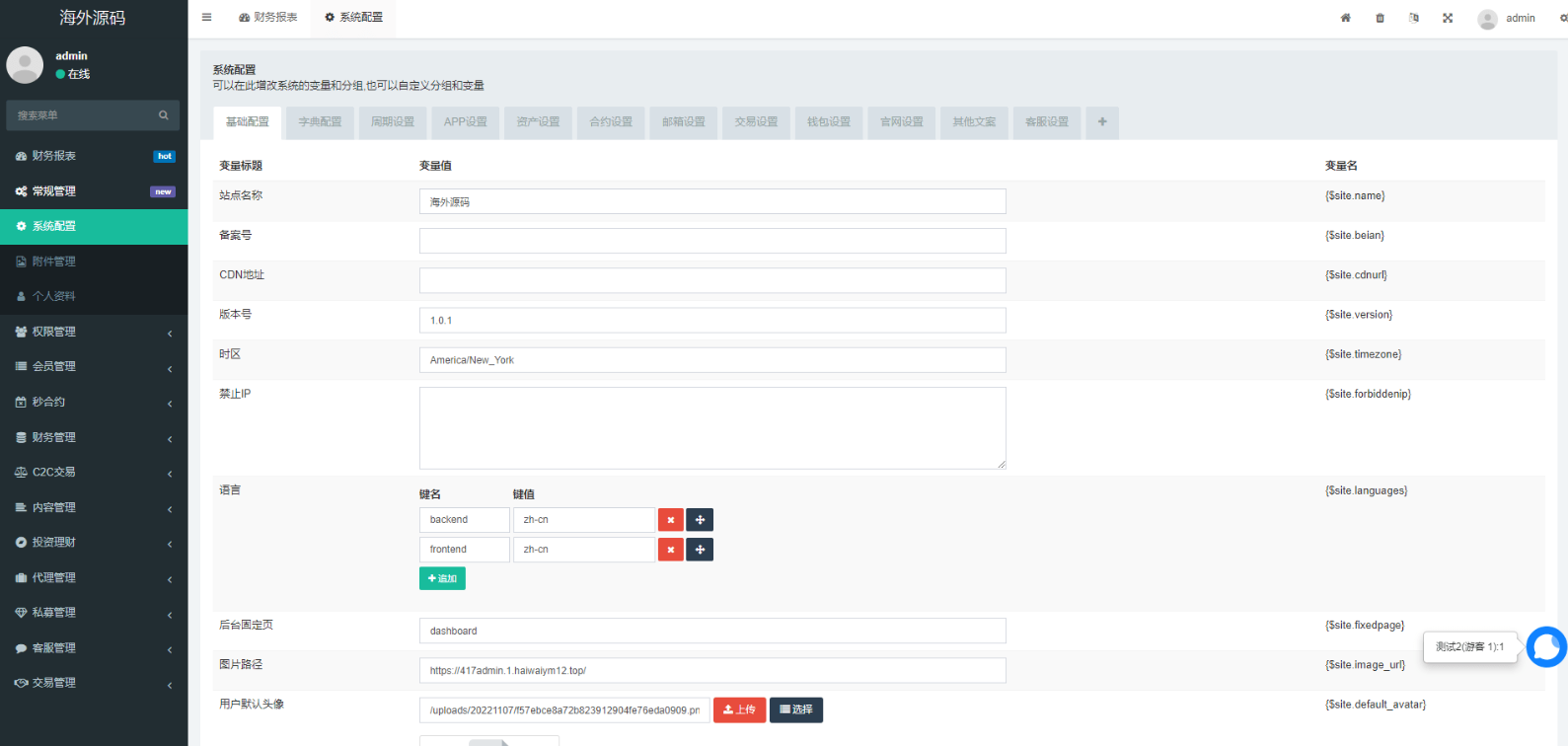The width and height of the screenshot is (1568, 746).
Task: Open the floating chat bubble icon
Action: click(1545, 647)
